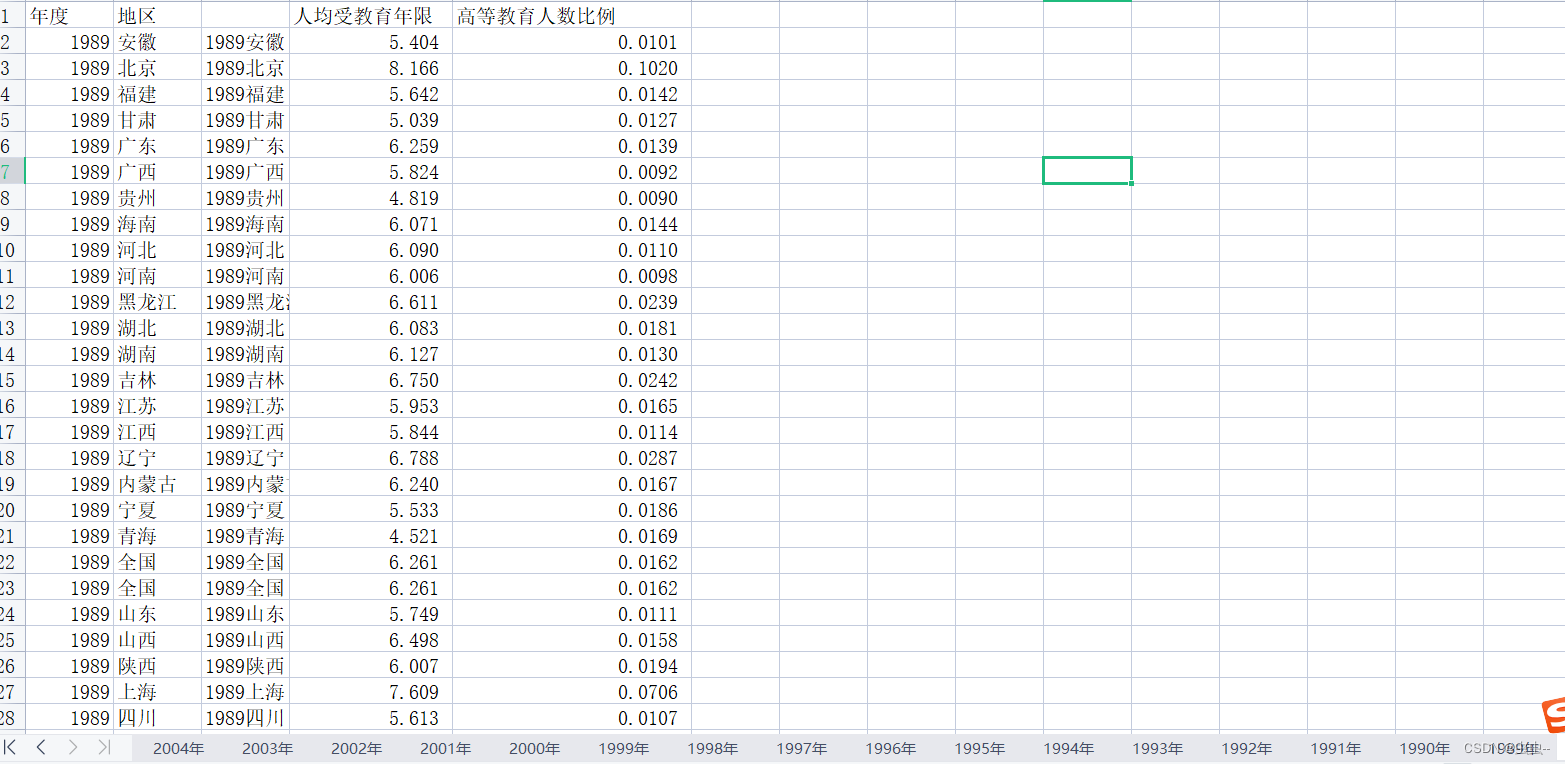
Task: Switch to the 1998年 sheet
Action: click(711, 746)
